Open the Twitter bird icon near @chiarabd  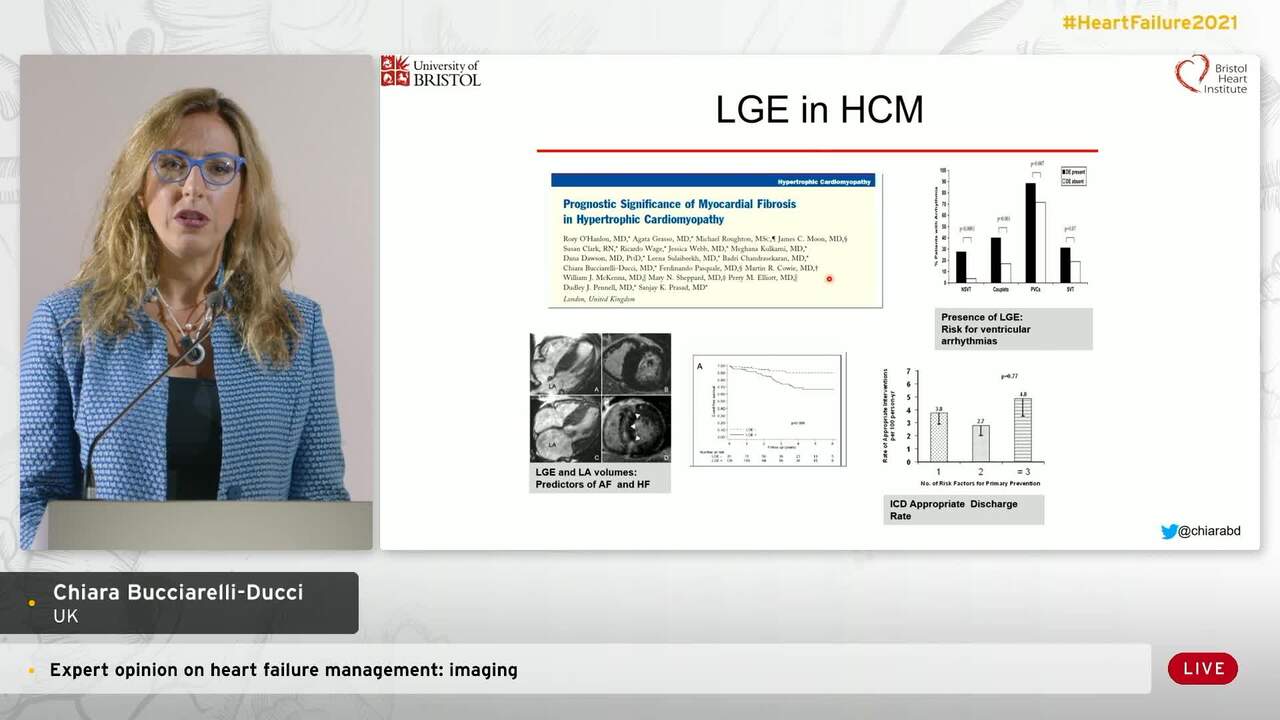pyautogui.click(x=1169, y=532)
